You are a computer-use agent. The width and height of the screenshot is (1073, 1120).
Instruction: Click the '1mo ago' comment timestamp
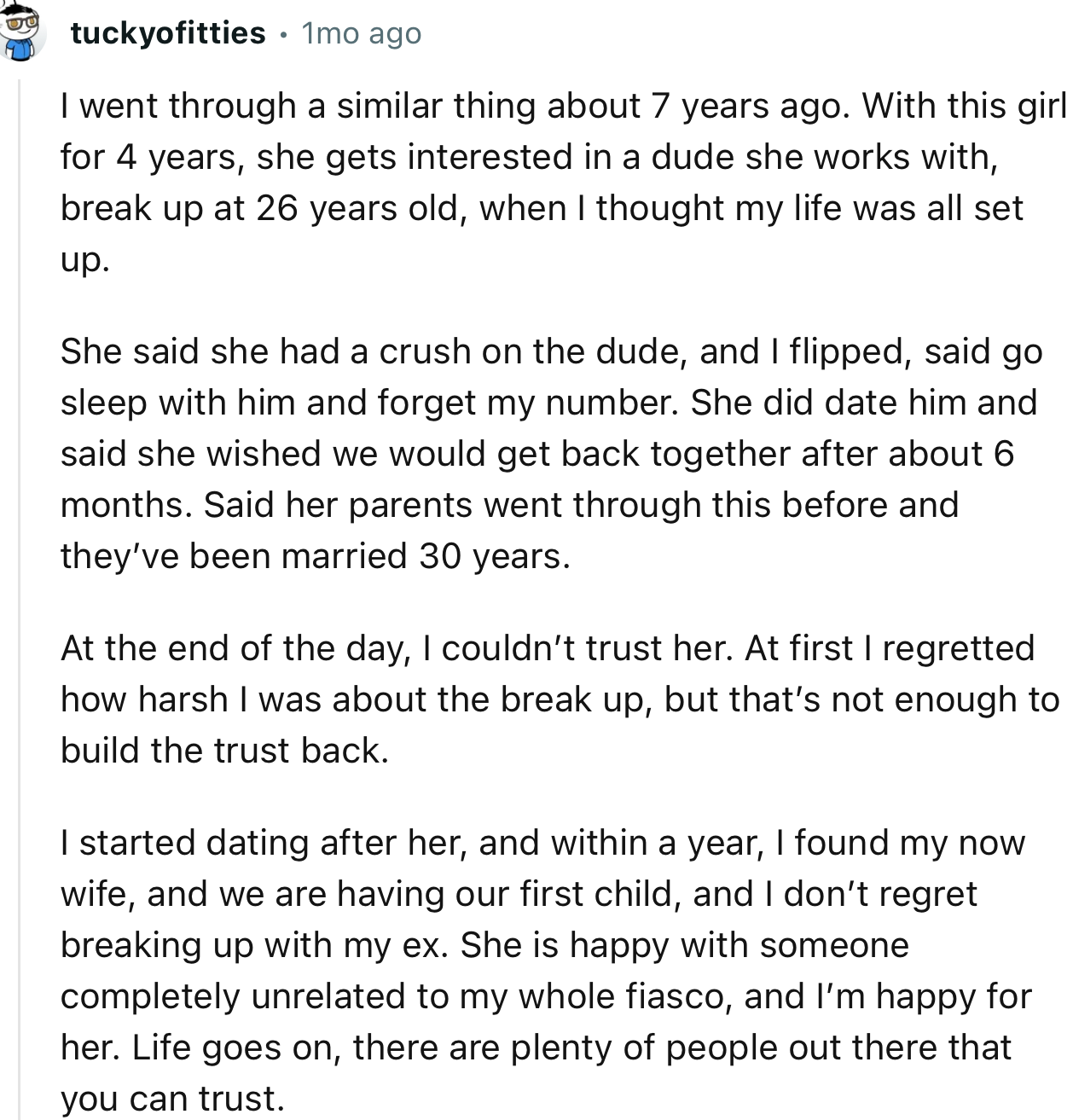coord(362,33)
